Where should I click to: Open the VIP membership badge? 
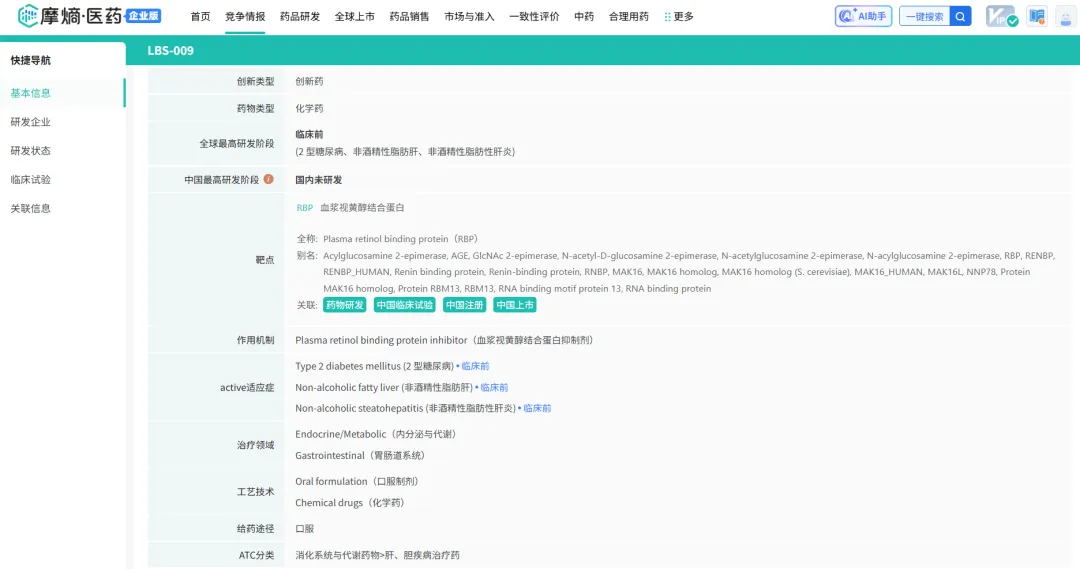pos(1001,17)
